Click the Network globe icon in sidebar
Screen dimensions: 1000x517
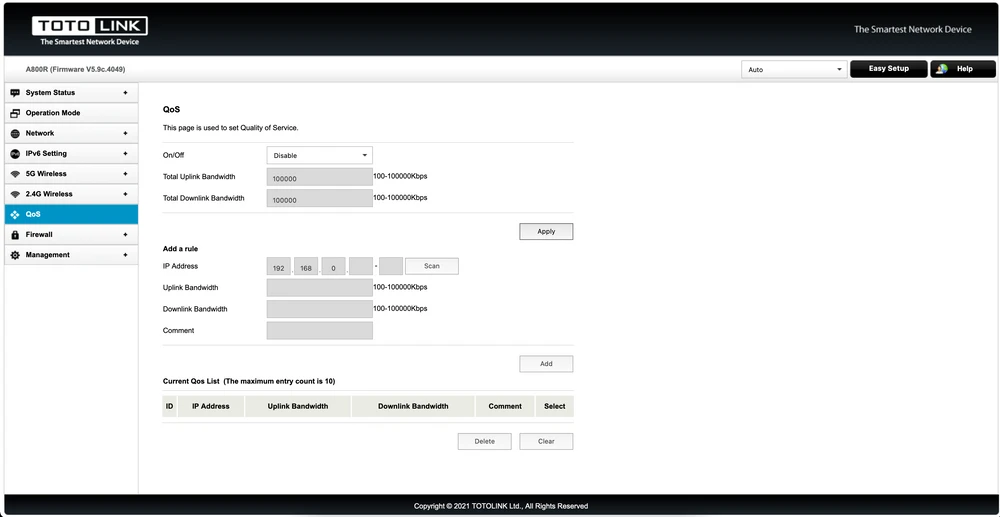coord(15,133)
